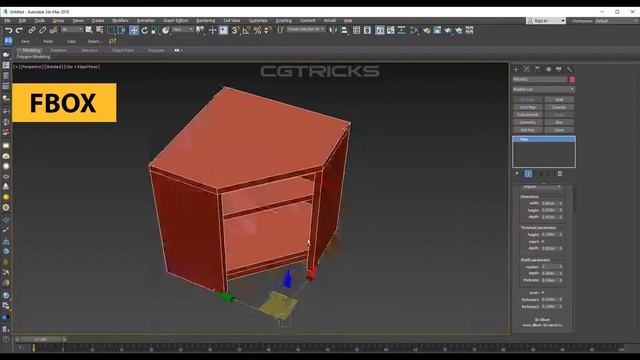The height and width of the screenshot is (360, 640).
Task: Open the Layer Explorer from toolbar
Action: point(367,30)
